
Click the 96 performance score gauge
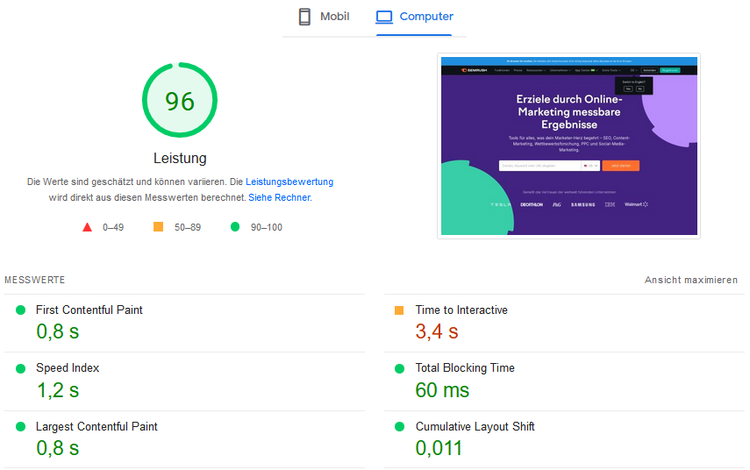click(180, 100)
